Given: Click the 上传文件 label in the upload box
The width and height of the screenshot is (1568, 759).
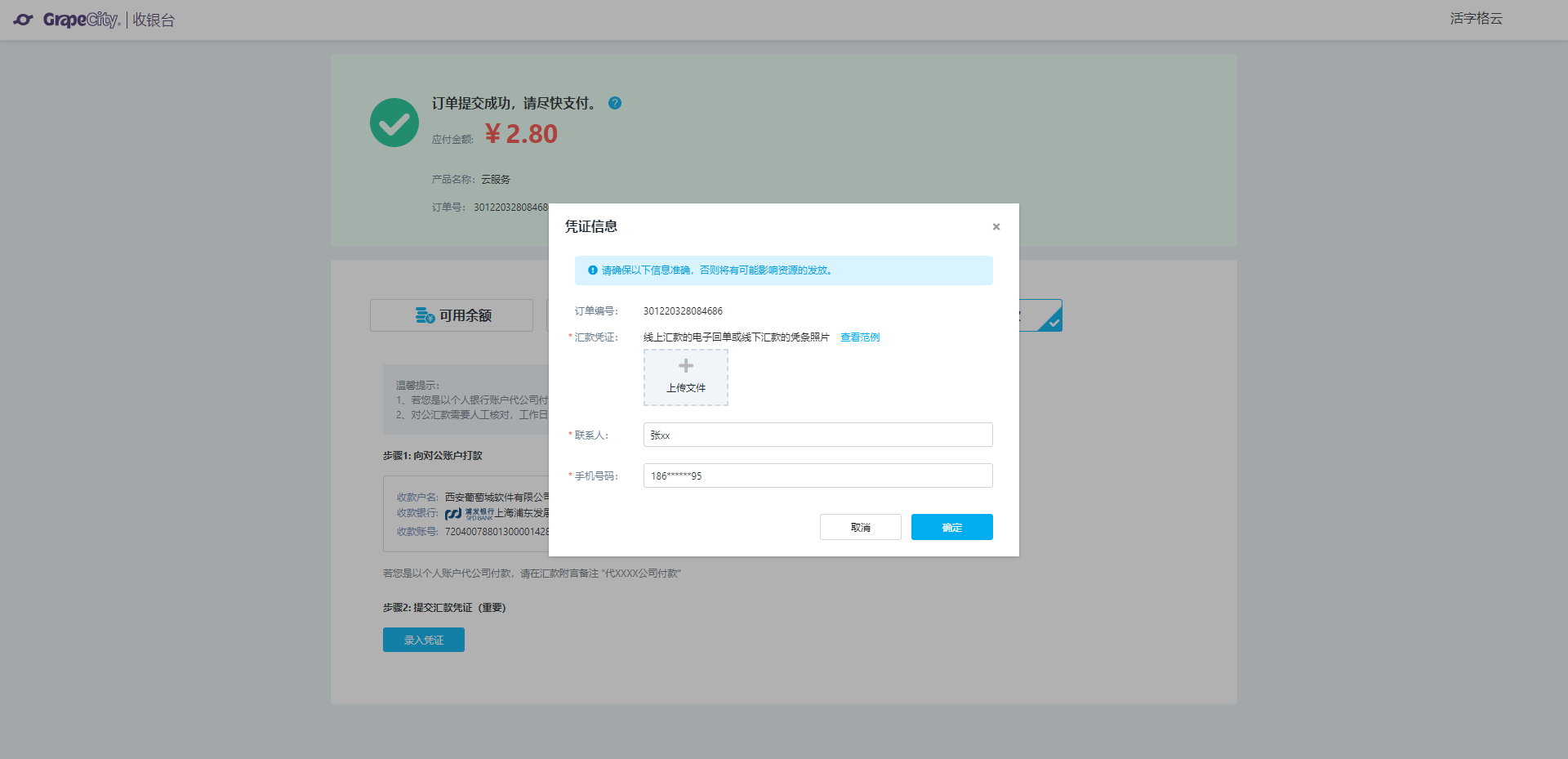Looking at the screenshot, I should [686, 388].
